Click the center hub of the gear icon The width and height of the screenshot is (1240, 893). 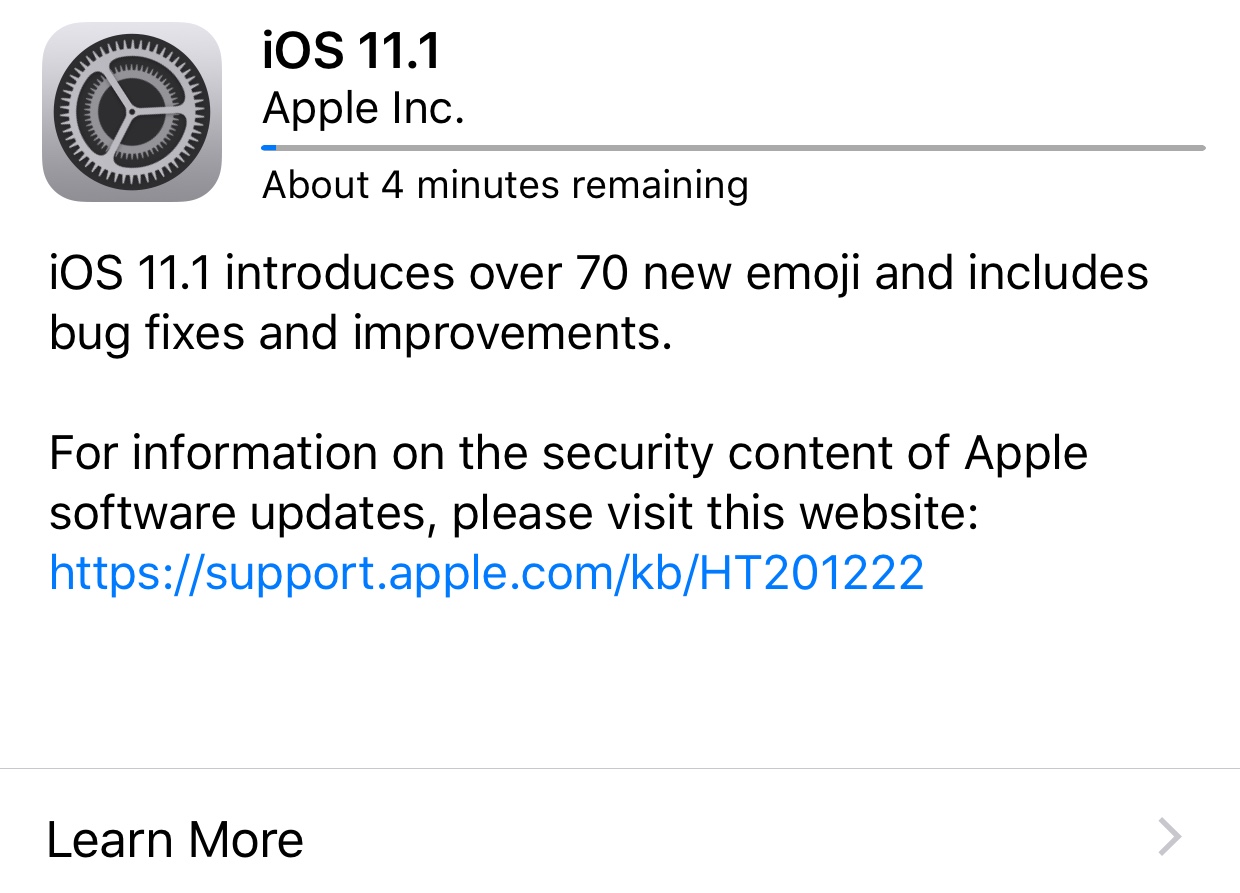pos(132,113)
